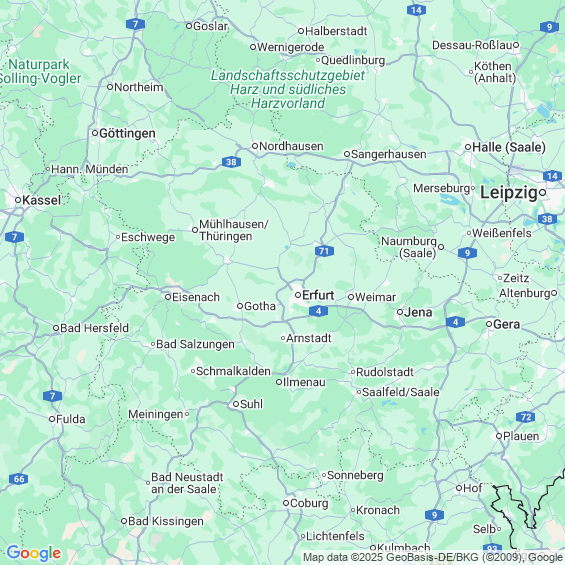
Task: Click the A7 shield near Goslar
Action: pyautogui.click(x=135, y=24)
